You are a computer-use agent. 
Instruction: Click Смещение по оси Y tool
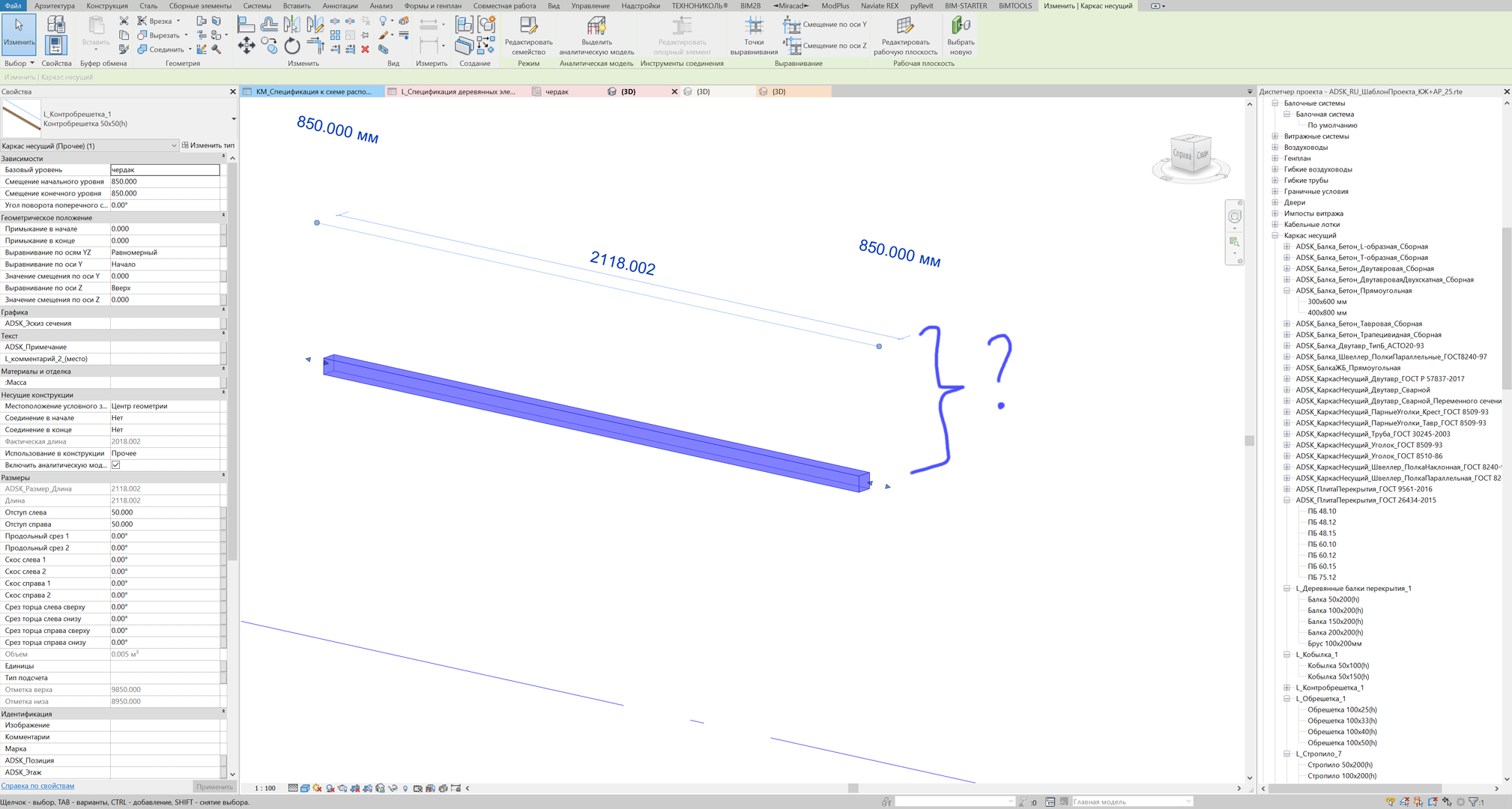(x=825, y=25)
